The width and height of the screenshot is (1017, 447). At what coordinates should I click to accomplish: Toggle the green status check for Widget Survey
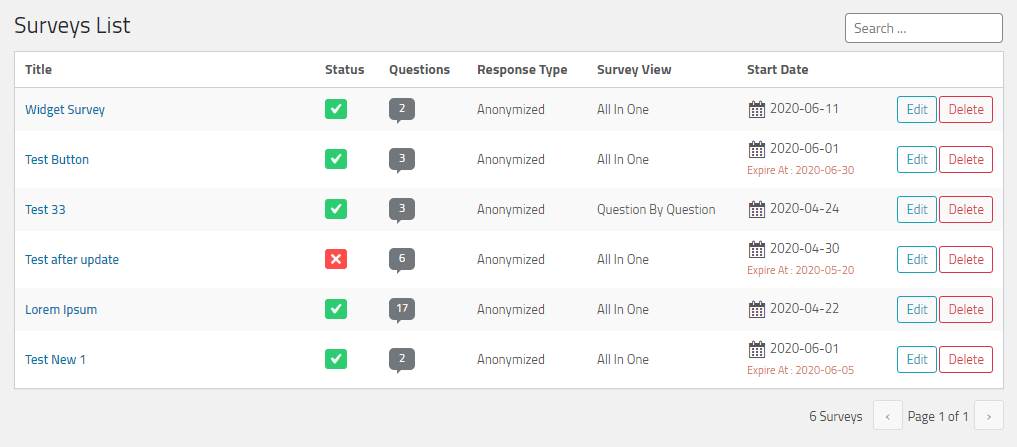[336, 109]
